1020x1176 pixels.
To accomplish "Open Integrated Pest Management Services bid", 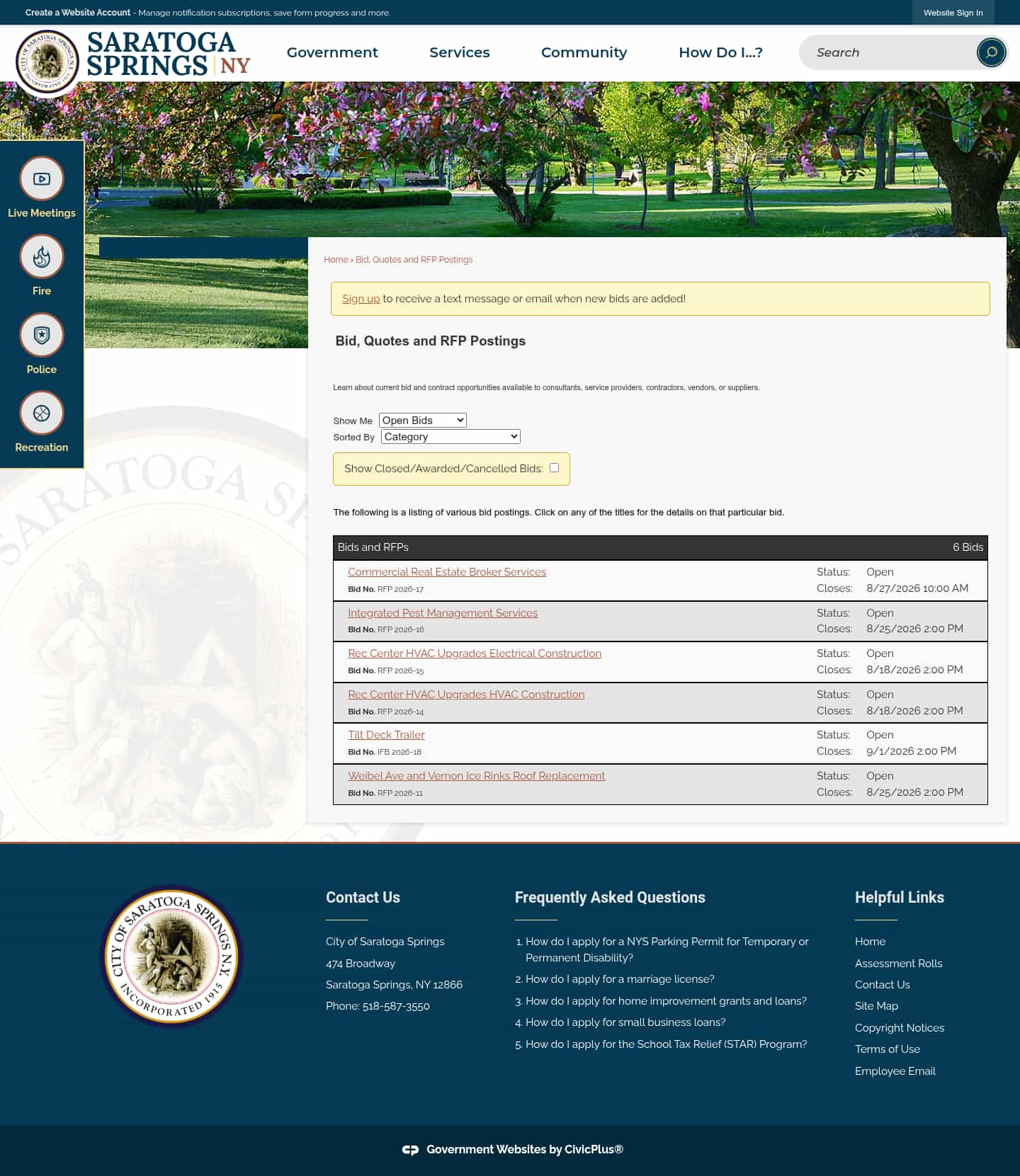I will coord(443,613).
